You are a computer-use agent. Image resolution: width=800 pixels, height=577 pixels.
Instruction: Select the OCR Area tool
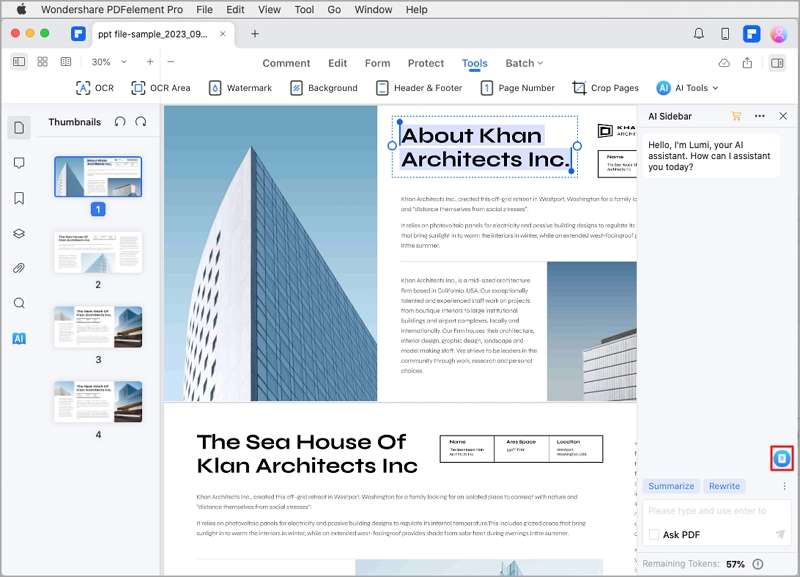161,88
